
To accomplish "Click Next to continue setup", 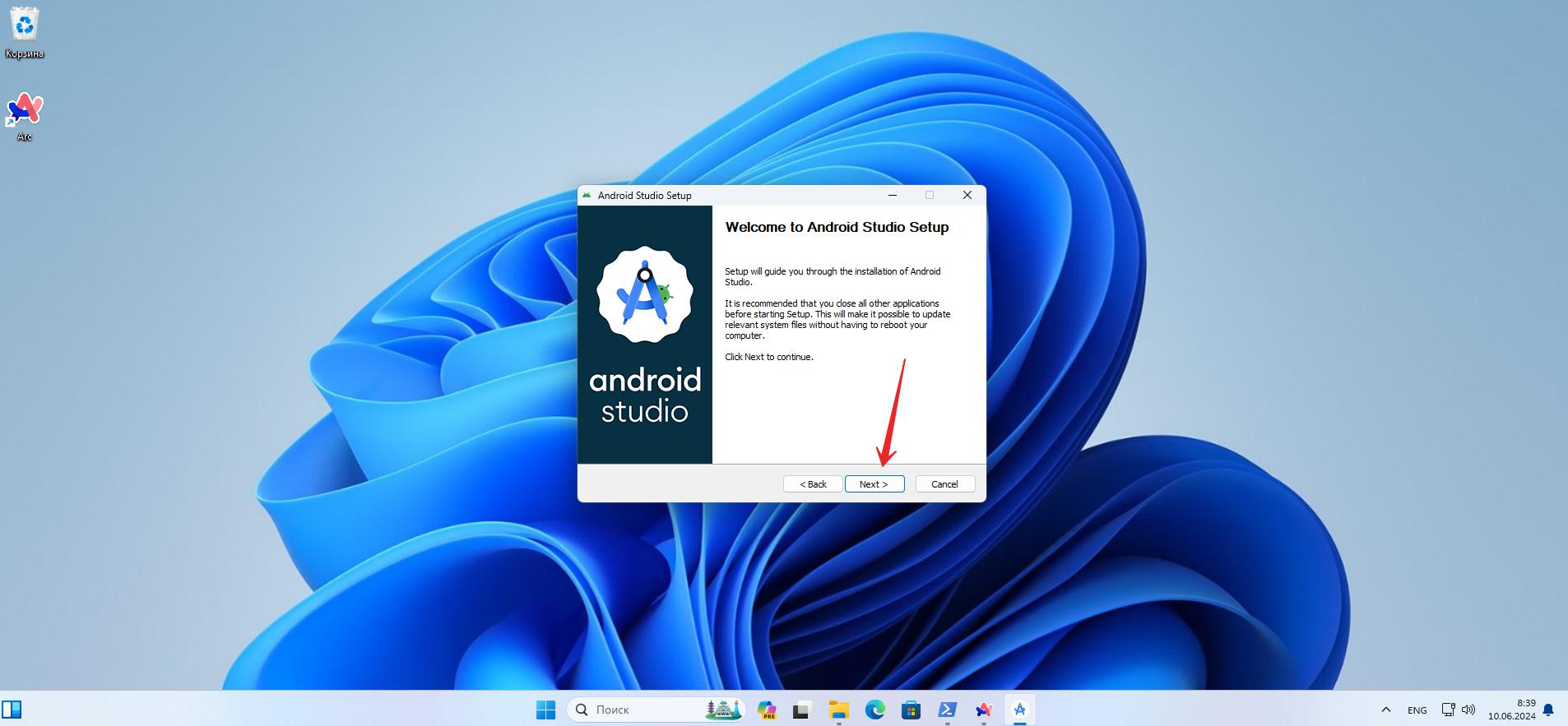I will 874,484.
